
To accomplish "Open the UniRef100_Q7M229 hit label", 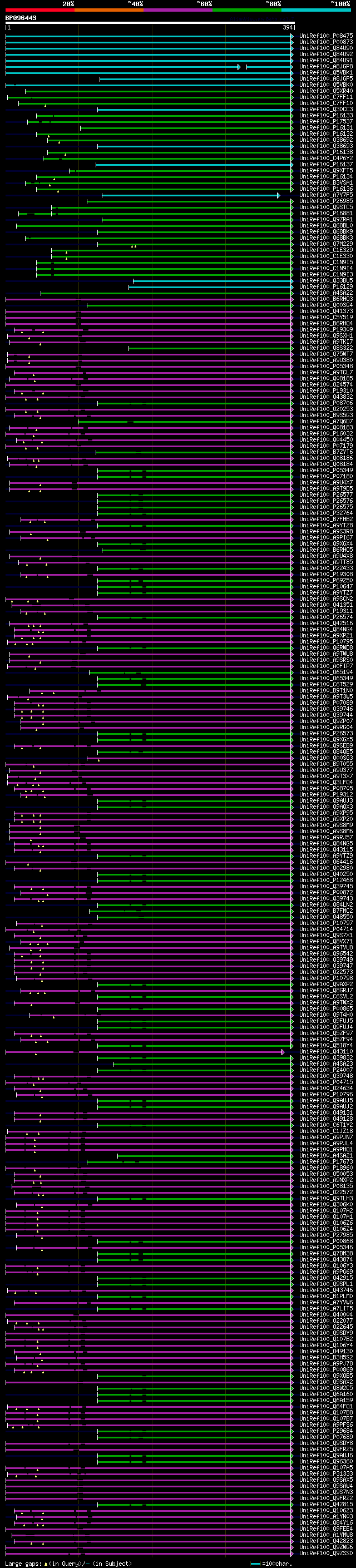I will pyautogui.click(x=325, y=244).
